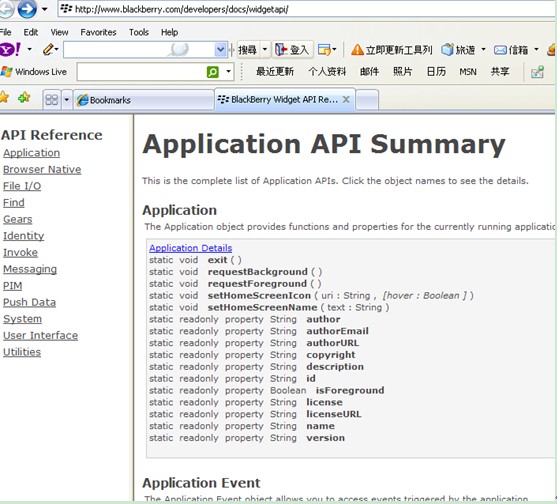Open the System sidebar link

click(22, 319)
